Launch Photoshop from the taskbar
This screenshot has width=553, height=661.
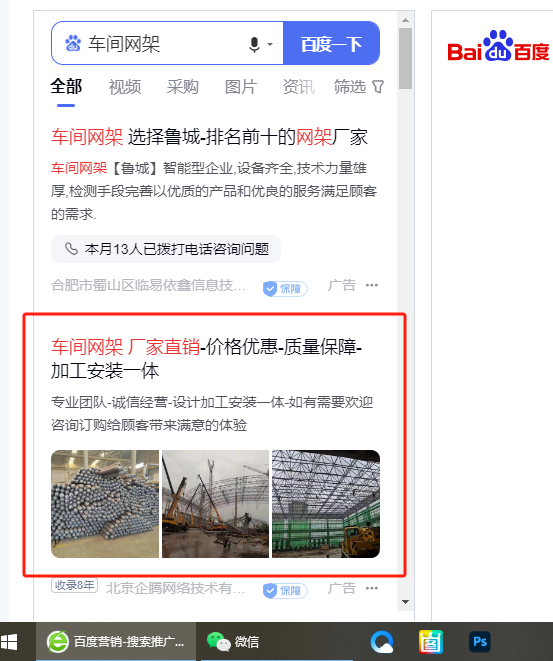click(480, 642)
